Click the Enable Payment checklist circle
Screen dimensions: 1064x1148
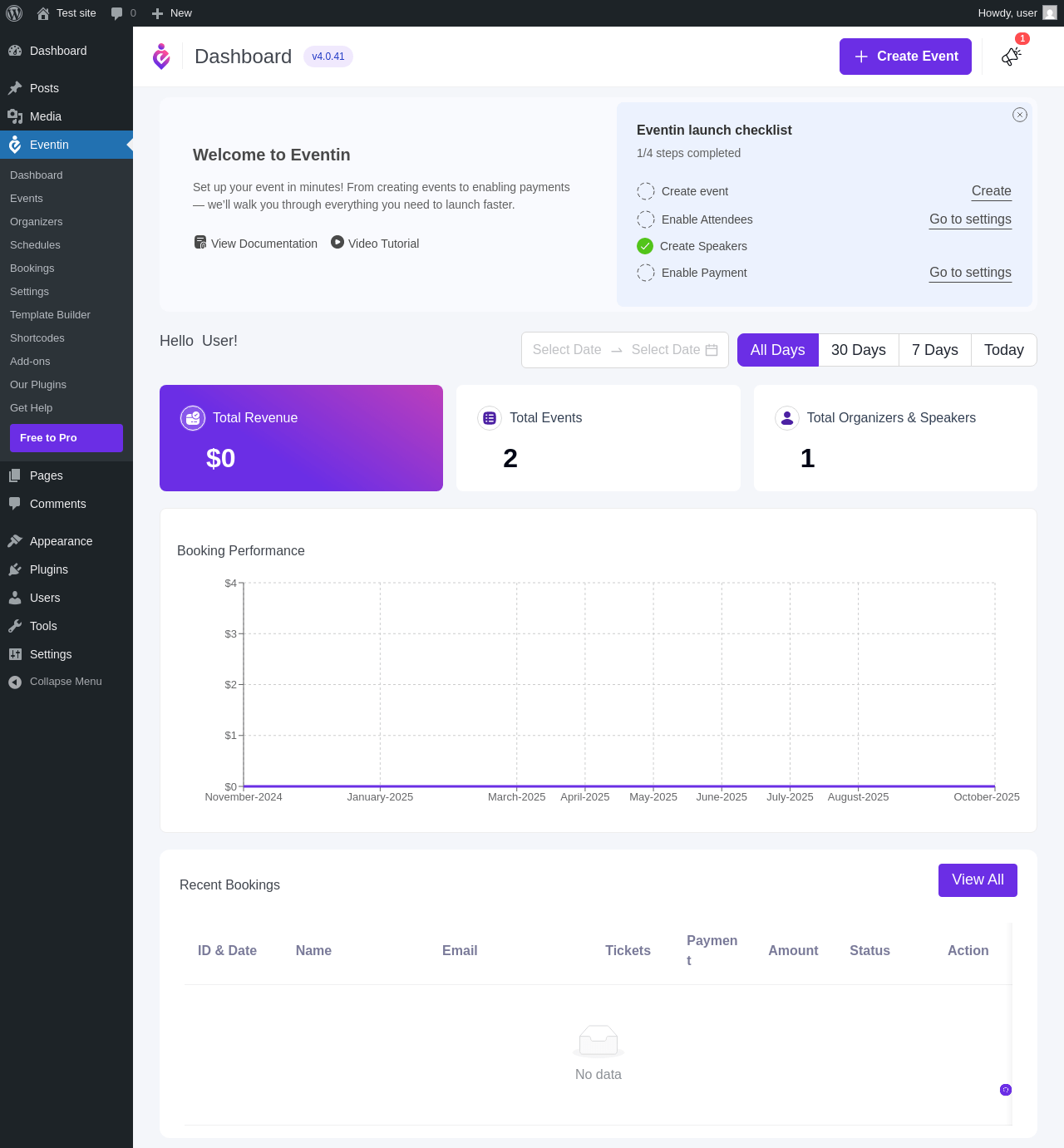pos(646,273)
